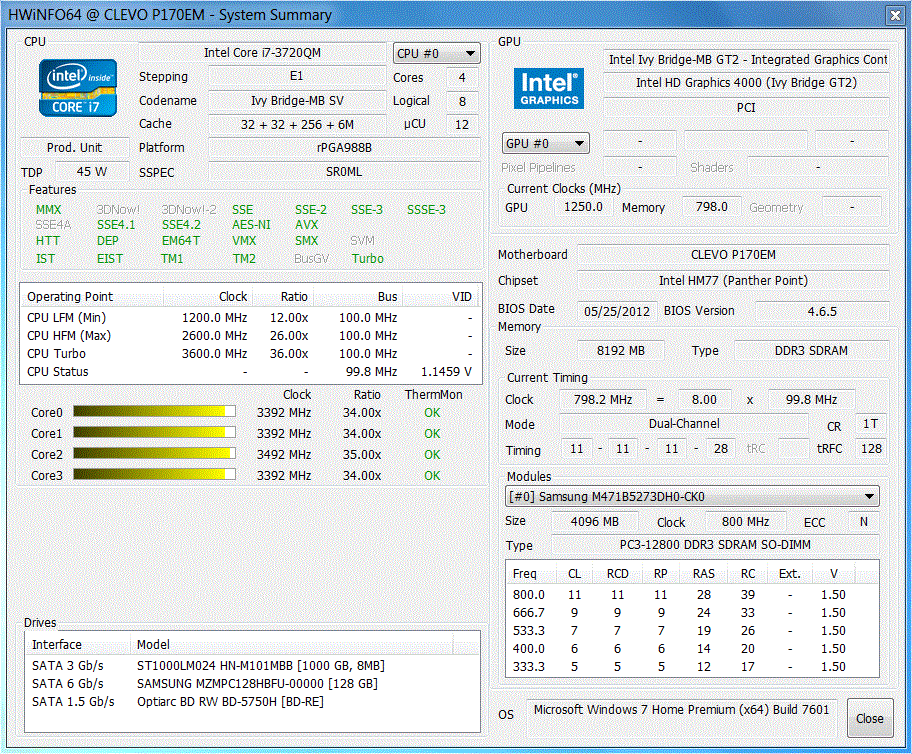Click the 1.1459 V VID value

click(446, 372)
